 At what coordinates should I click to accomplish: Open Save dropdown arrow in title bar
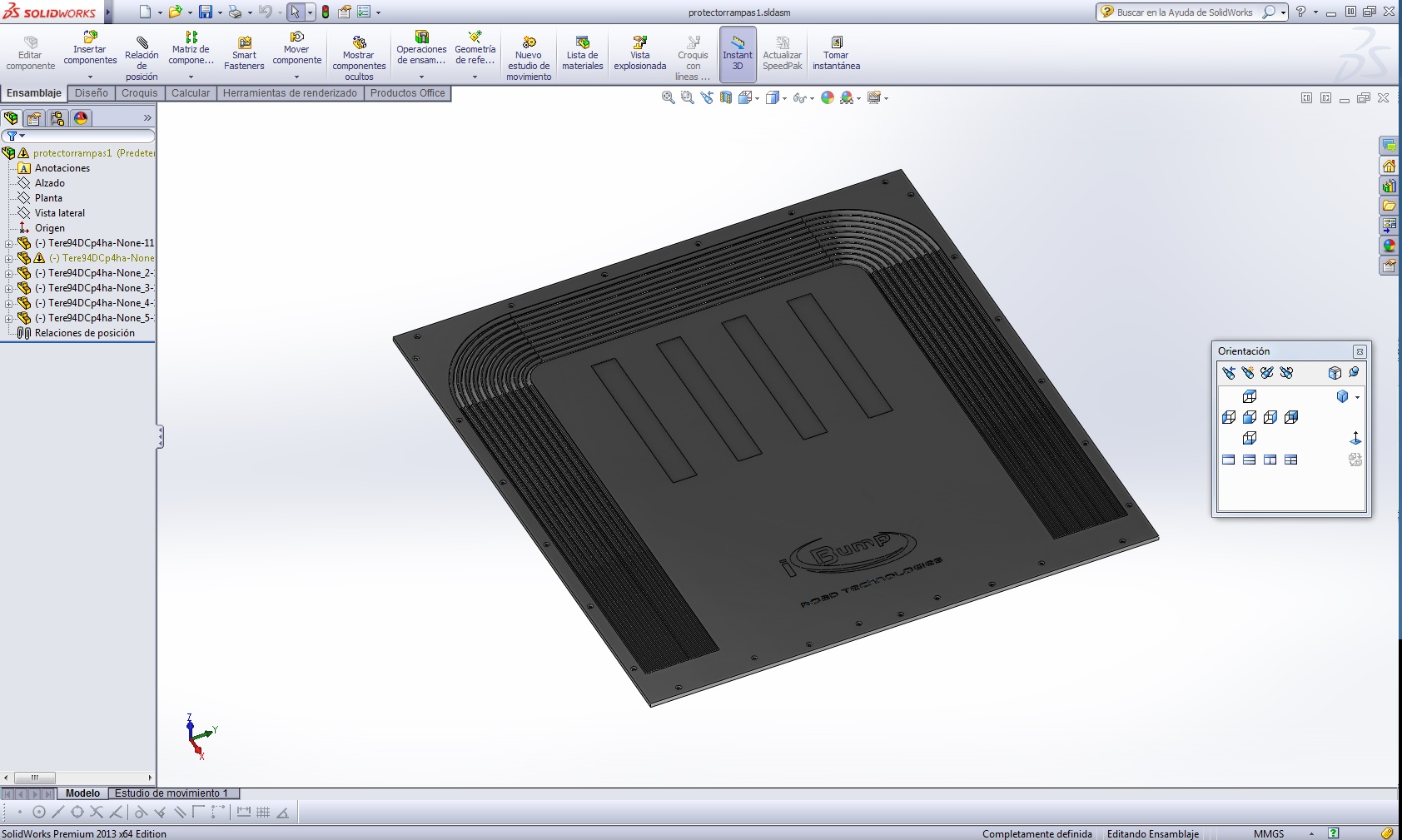[x=220, y=12]
